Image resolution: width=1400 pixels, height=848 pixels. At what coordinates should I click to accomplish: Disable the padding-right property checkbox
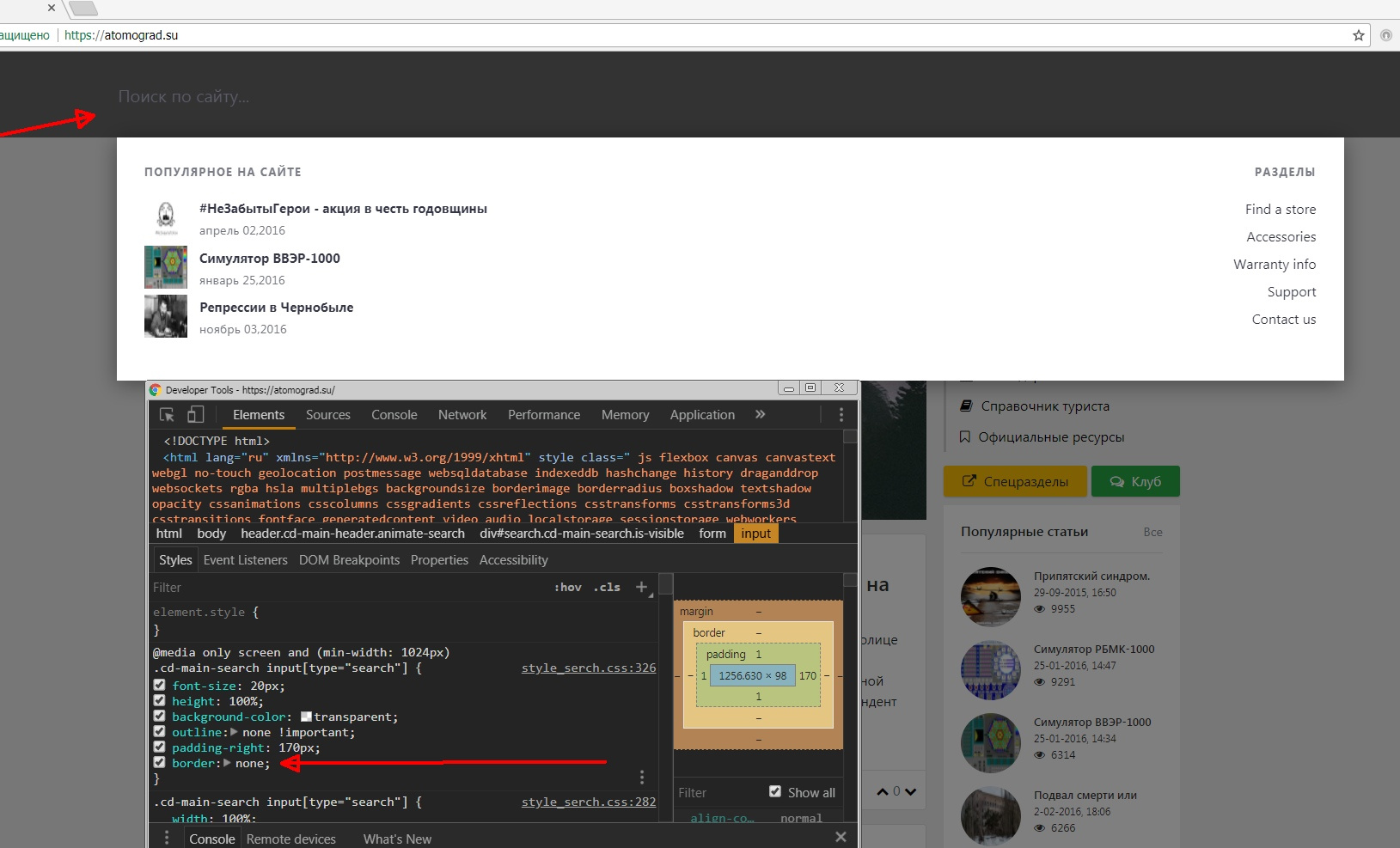pos(159,747)
